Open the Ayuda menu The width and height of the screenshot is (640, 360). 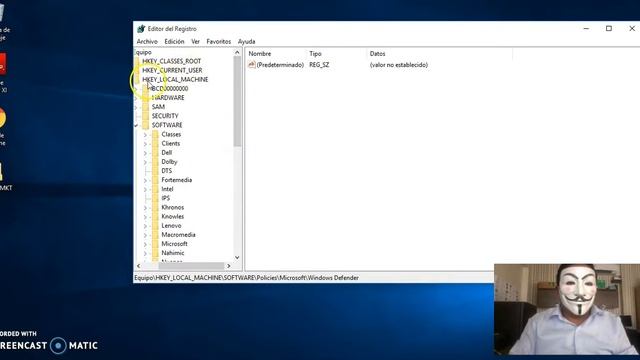click(x=247, y=42)
